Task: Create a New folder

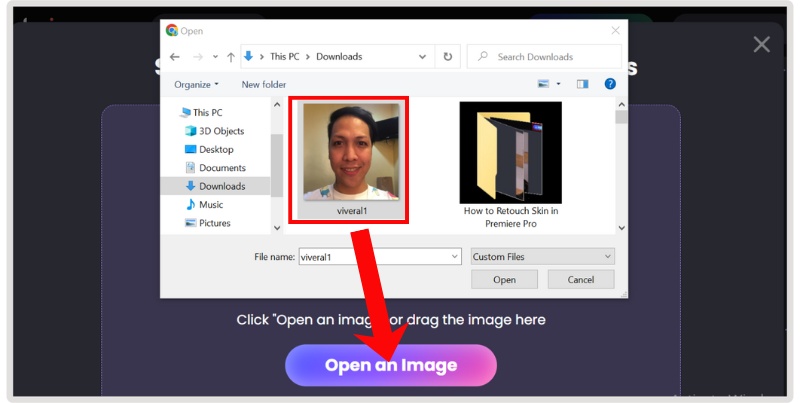Action: 264,85
